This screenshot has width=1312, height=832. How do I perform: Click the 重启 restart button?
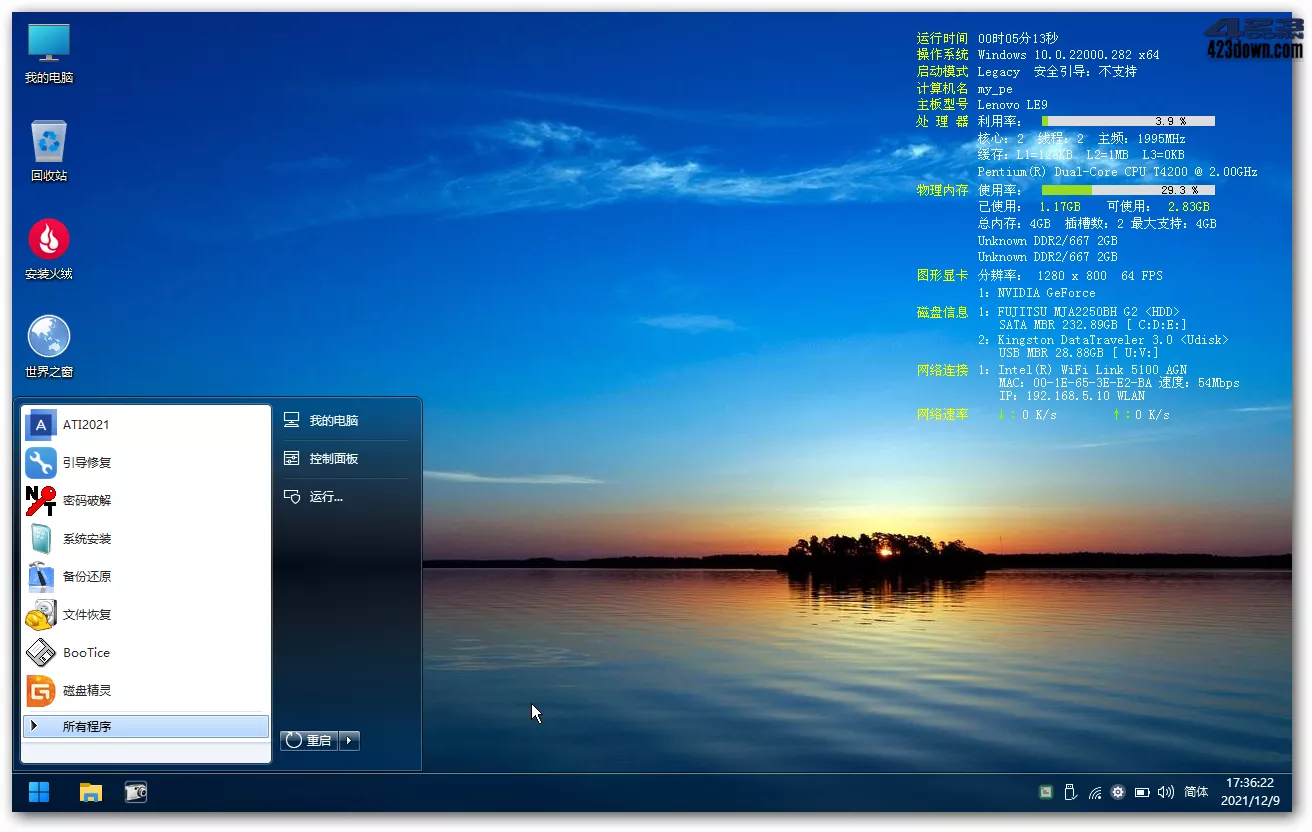pos(309,741)
